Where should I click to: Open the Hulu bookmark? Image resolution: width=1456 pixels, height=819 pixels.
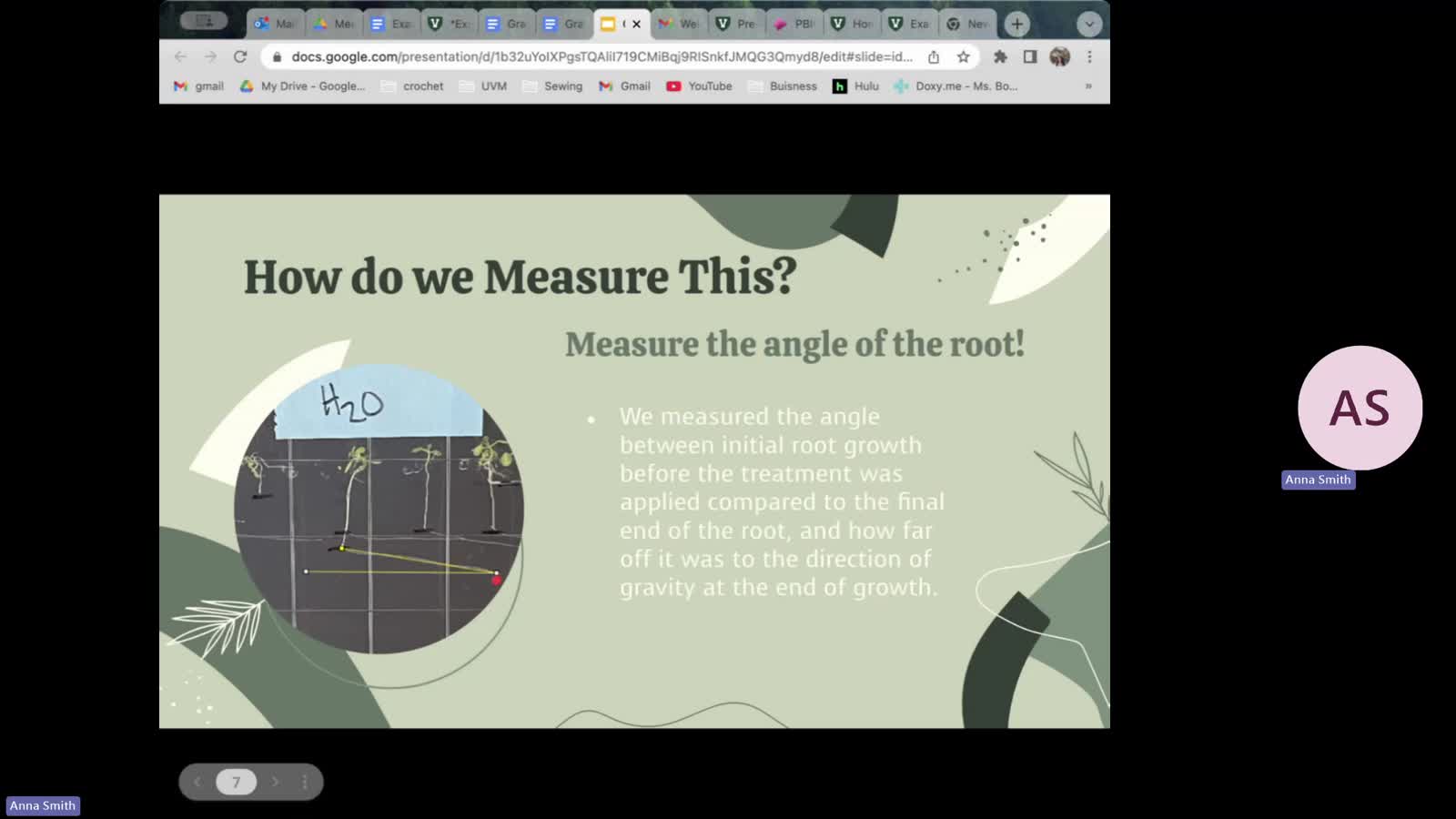pos(855,86)
